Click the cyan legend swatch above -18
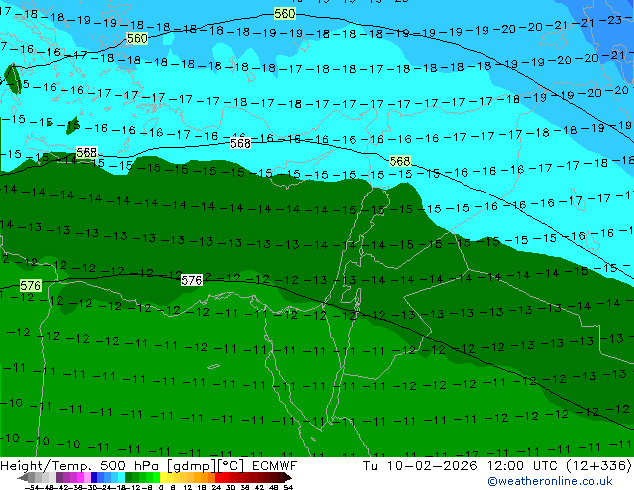Viewport: 634px width, 490px height. [122, 477]
